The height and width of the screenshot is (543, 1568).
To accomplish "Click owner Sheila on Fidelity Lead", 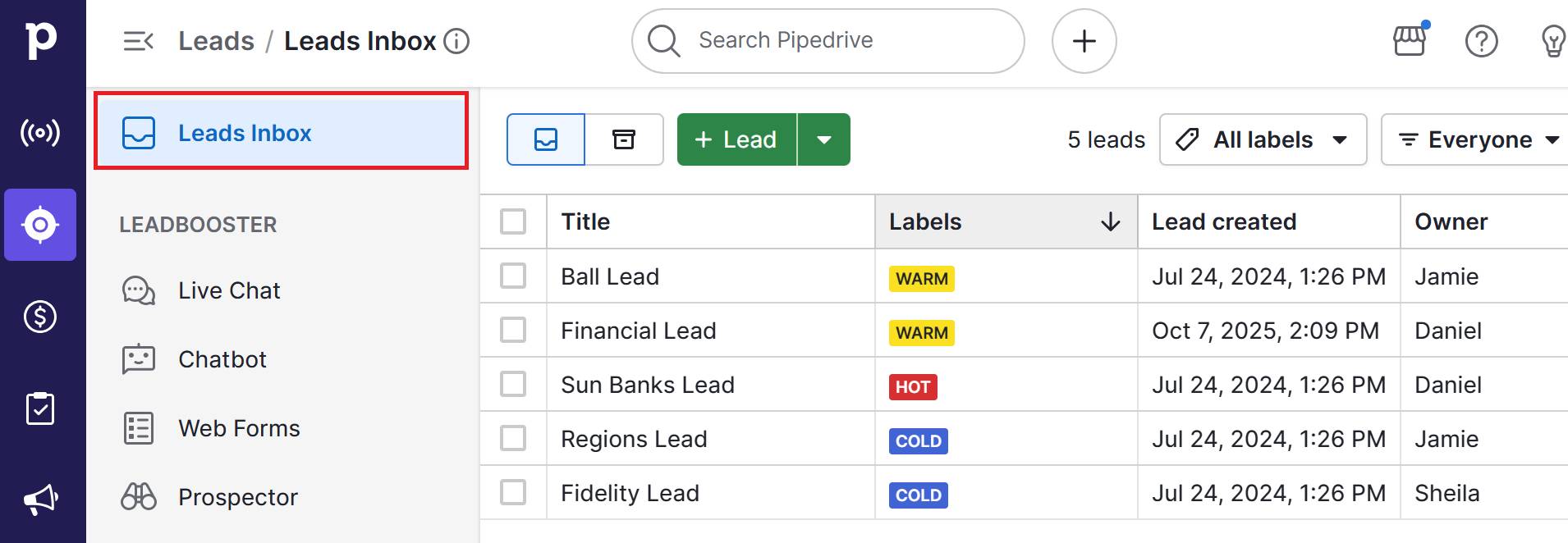I will pyautogui.click(x=1447, y=493).
